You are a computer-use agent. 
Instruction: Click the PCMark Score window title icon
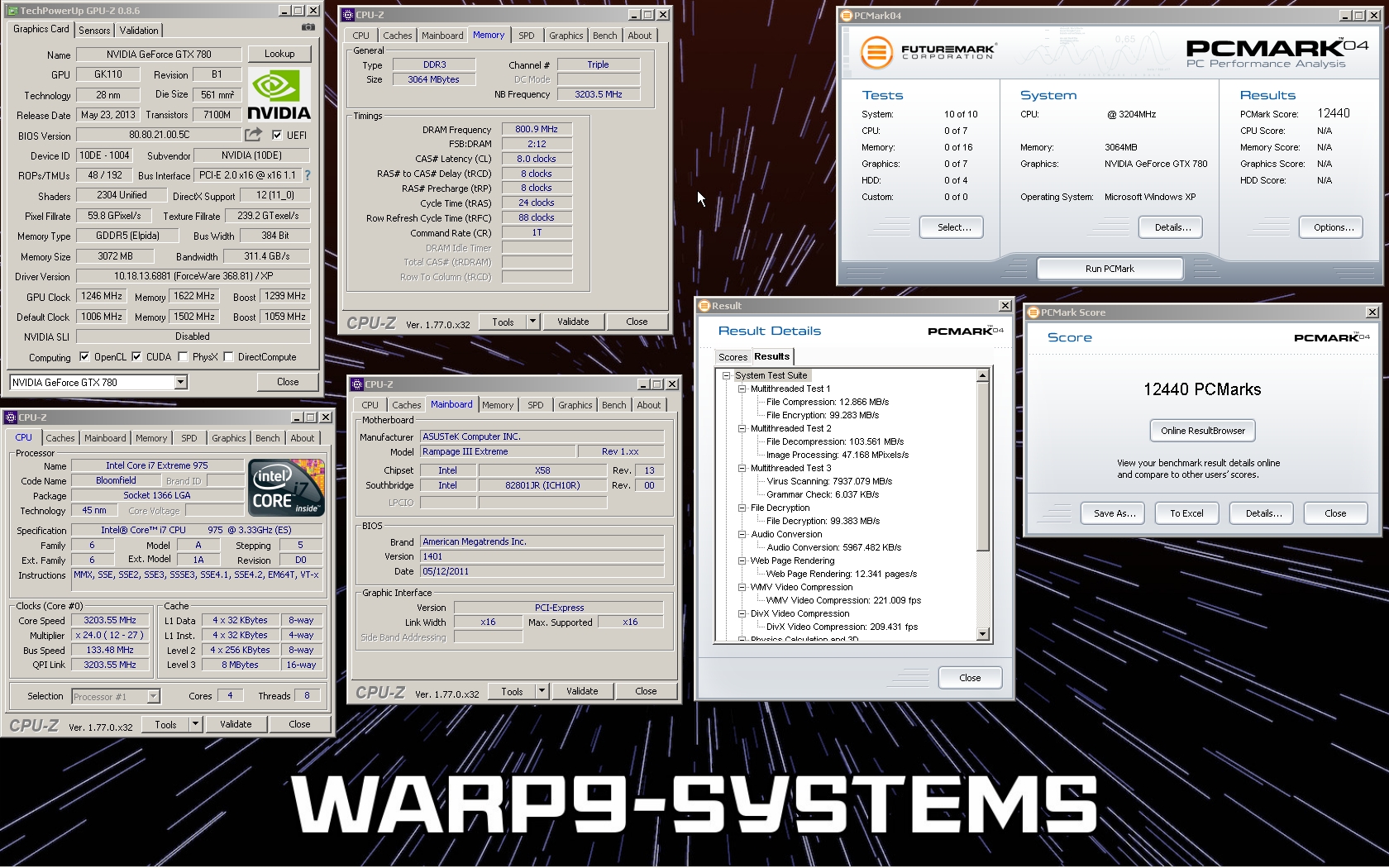1033,312
